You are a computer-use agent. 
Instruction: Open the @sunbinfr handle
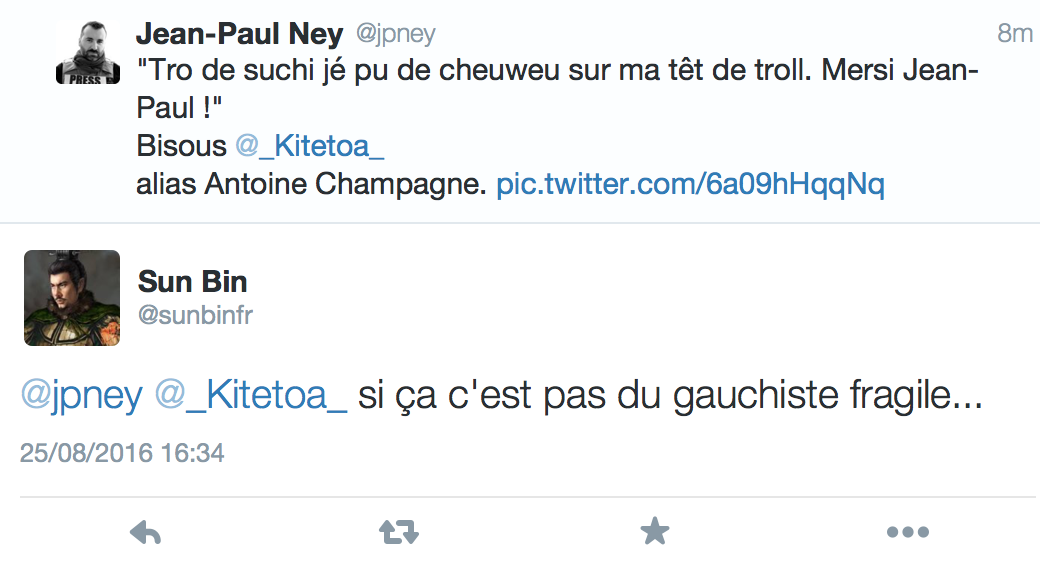(195, 315)
